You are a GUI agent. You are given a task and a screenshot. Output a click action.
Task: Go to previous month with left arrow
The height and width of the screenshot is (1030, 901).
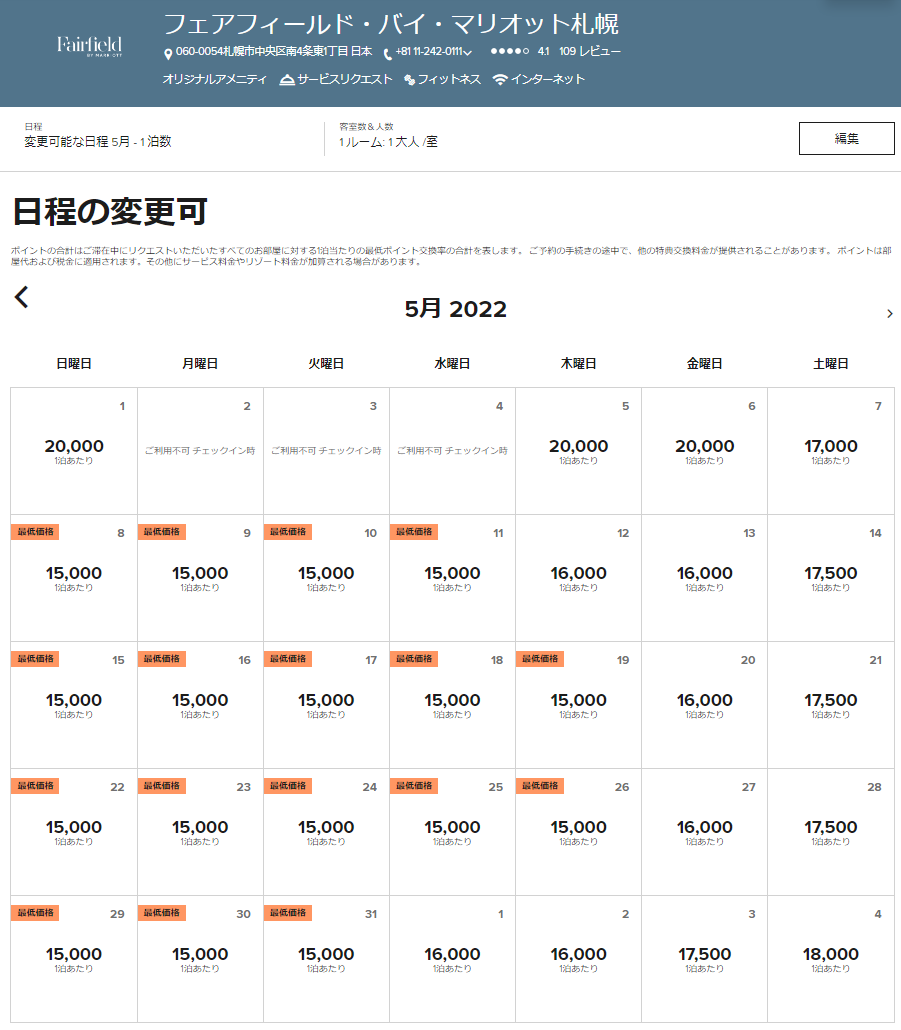click(22, 297)
